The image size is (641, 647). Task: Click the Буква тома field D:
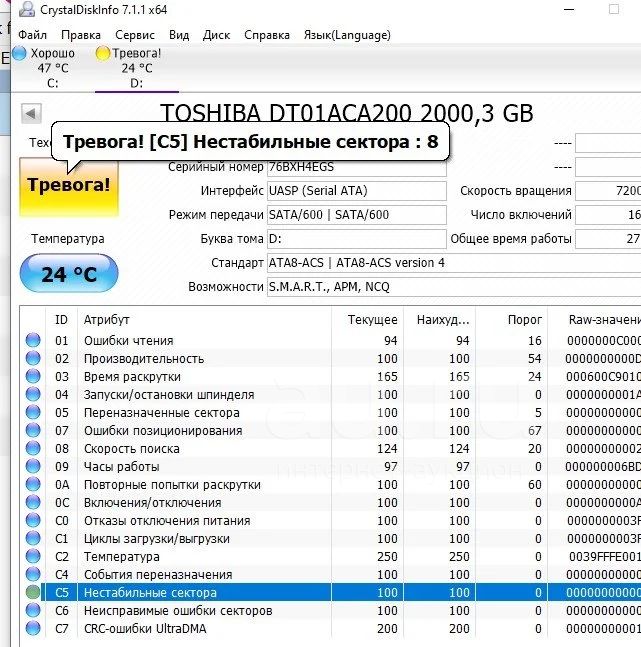tap(357, 239)
